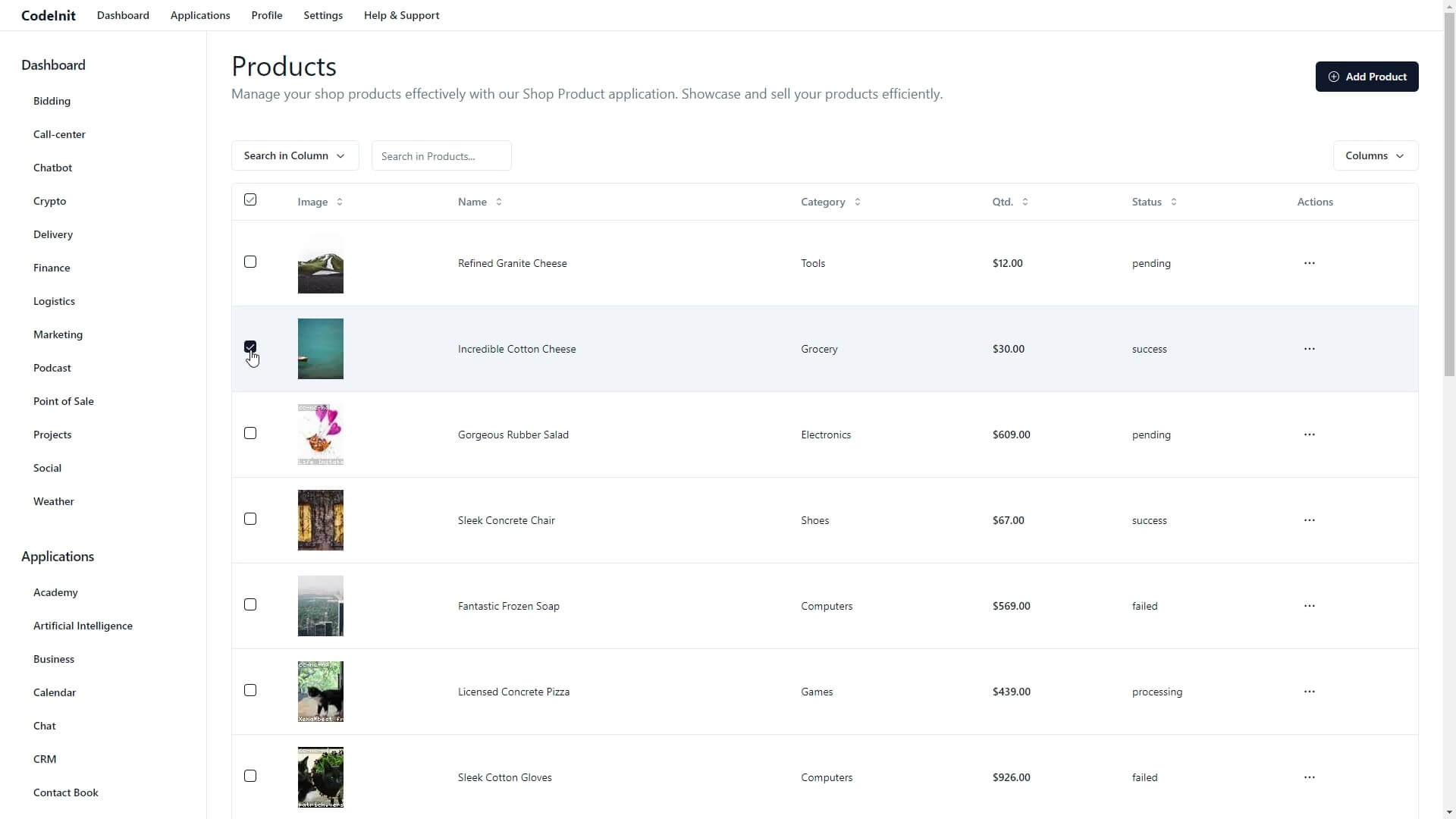This screenshot has height=819, width=1456.
Task: Open the actions ellipsis for Fantastic Frozen Soap
Action: 1309,605
